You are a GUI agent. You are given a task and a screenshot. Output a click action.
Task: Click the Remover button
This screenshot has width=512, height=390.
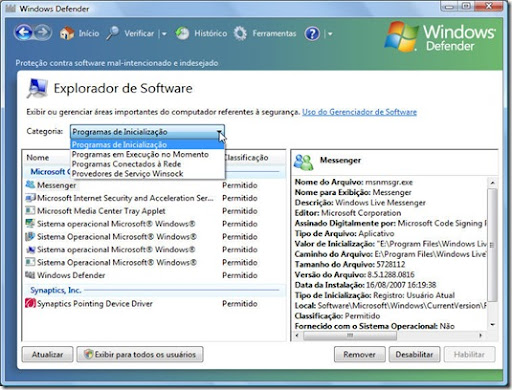360,354
